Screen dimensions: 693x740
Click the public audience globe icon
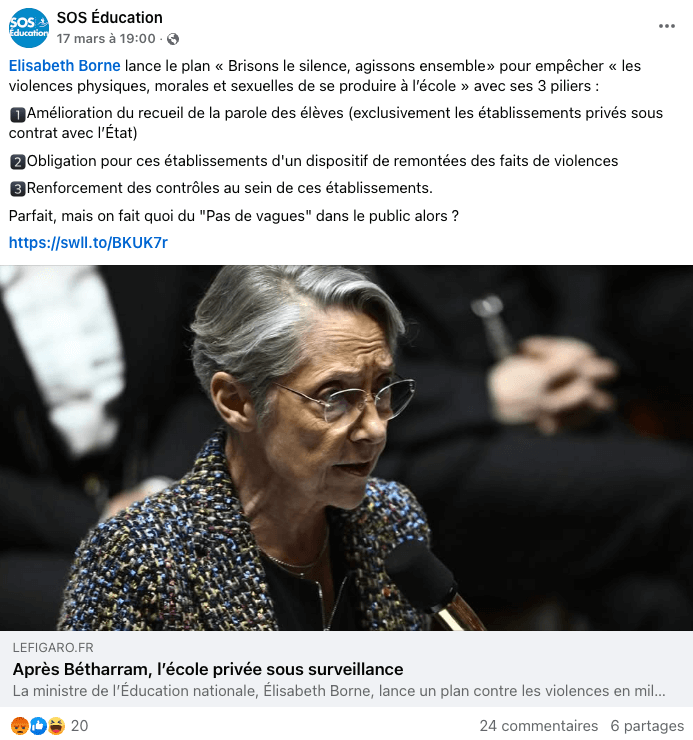point(173,39)
